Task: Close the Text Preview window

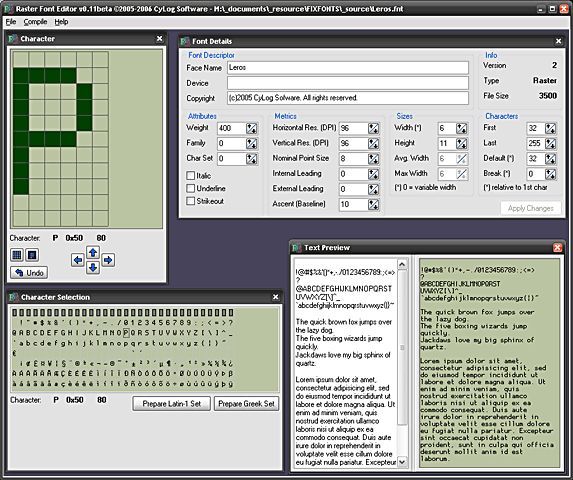Action: tap(558, 248)
